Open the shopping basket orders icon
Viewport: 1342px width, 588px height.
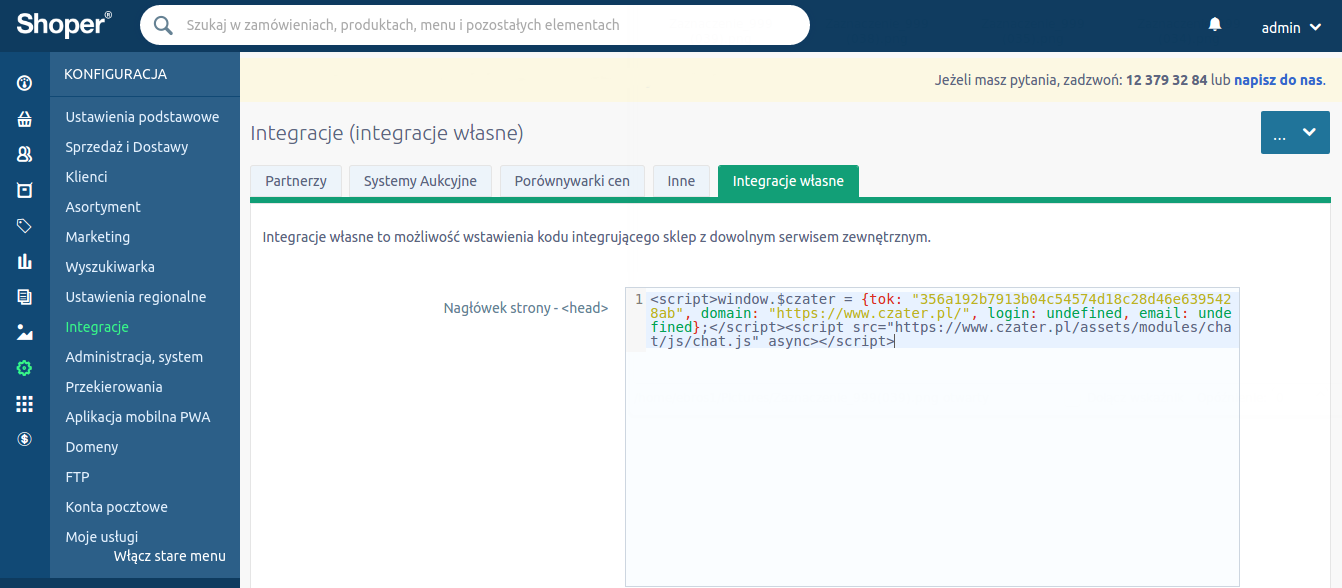tap(25, 119)
